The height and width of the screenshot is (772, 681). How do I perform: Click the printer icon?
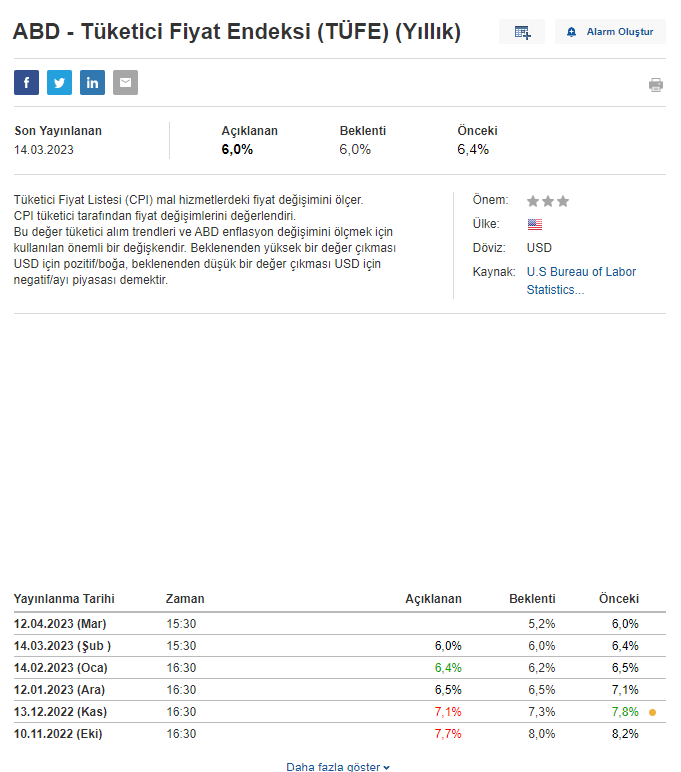coord(655,85)
